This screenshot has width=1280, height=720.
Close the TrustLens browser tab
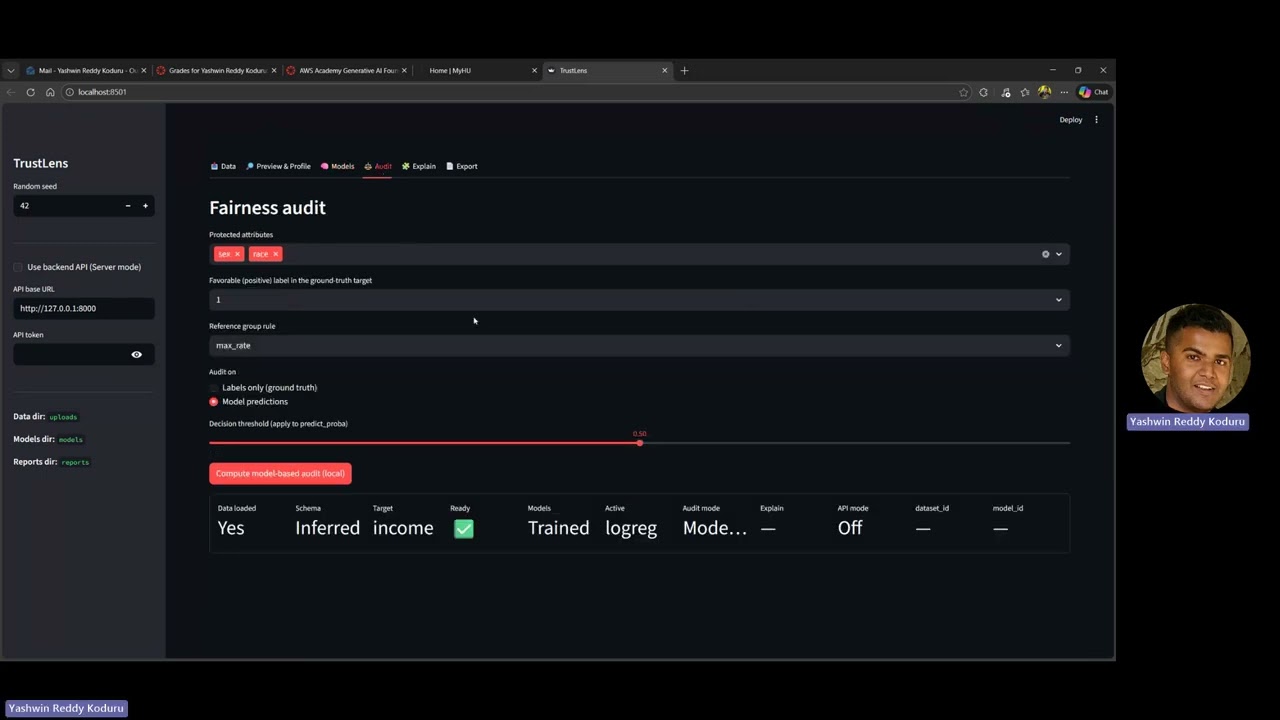[x=664, y=70]
